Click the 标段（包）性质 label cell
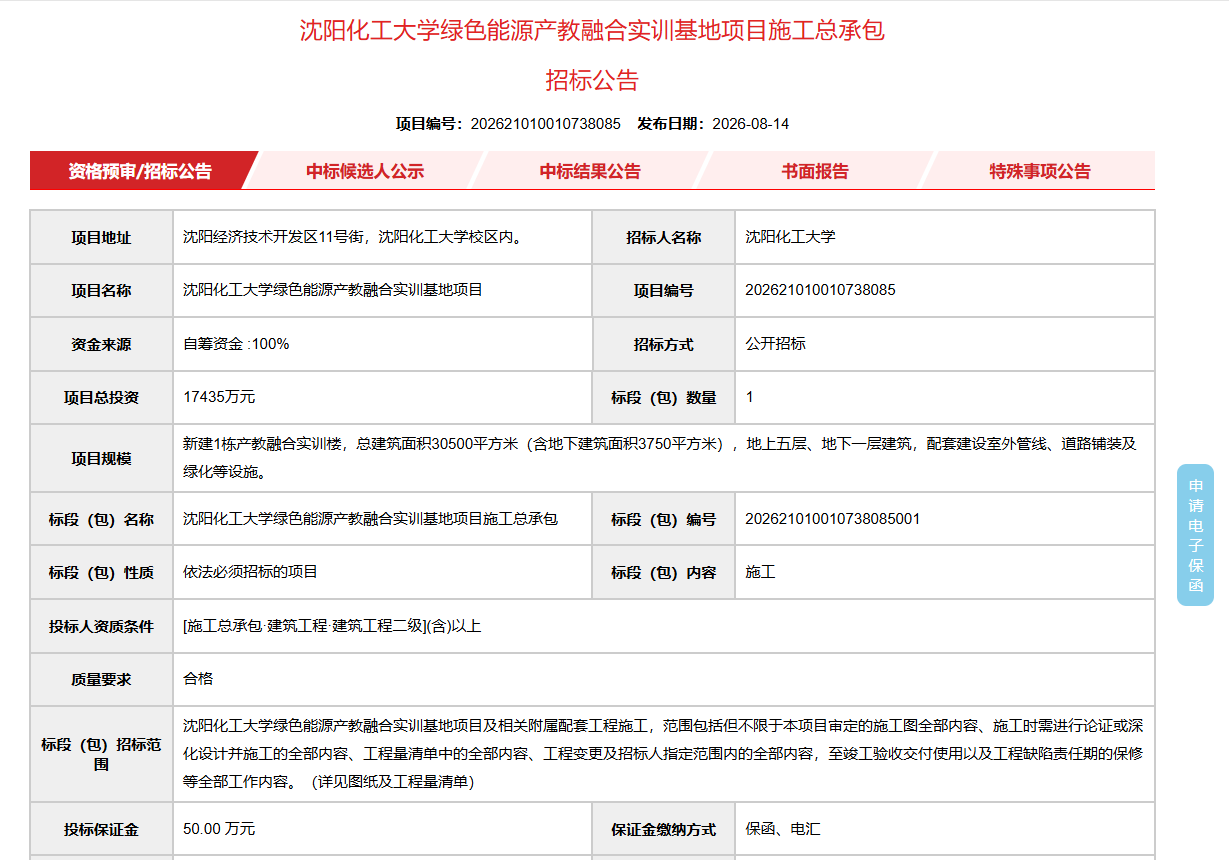Image resolution: width=1229 pixels, height=860 pixels. 101,573
